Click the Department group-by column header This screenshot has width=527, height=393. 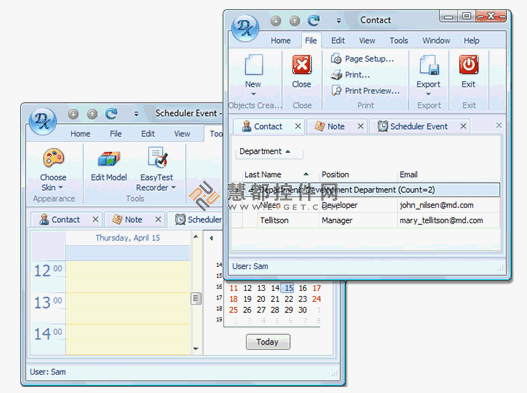tap(270, 152)
